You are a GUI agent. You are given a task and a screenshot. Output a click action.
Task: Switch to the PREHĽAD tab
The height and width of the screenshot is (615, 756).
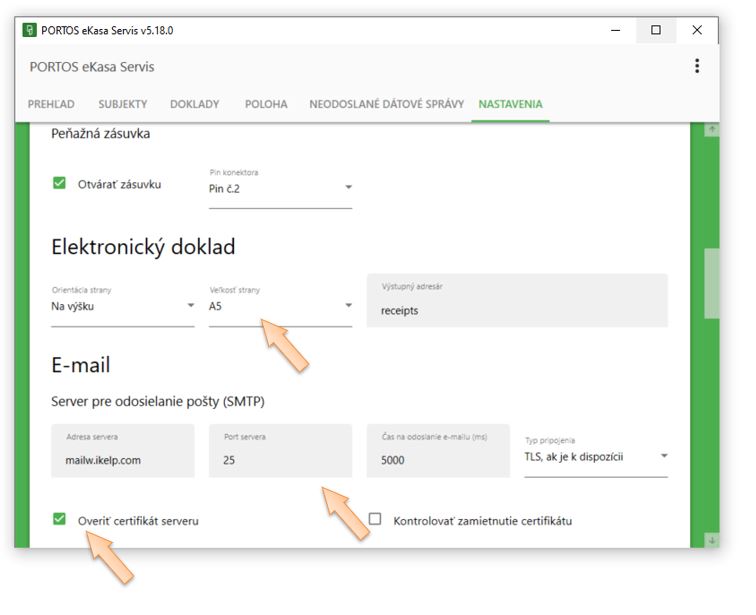[x=53, y=104]
